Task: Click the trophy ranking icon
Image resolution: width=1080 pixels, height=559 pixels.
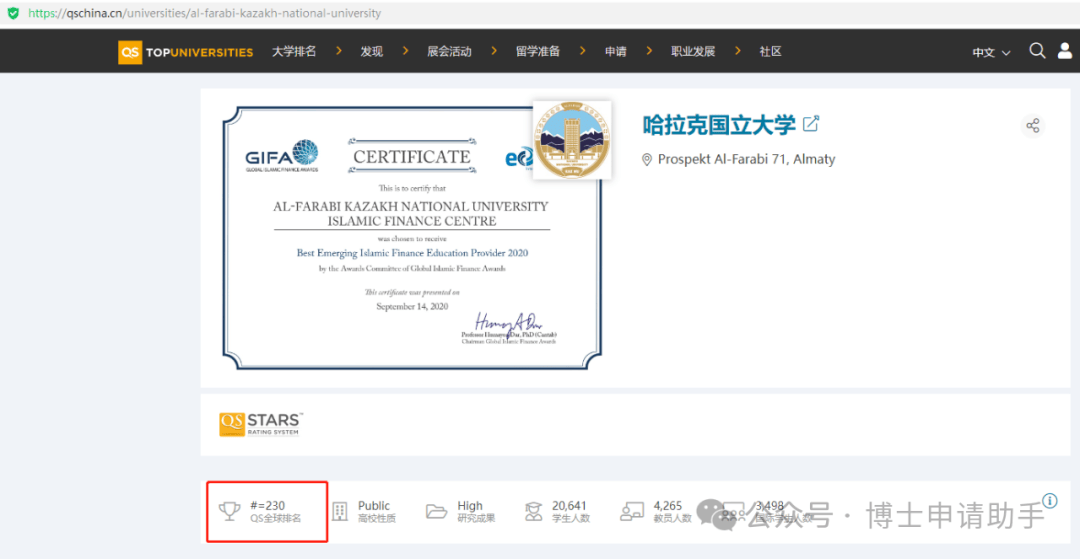Action: (x=229, y=511)
